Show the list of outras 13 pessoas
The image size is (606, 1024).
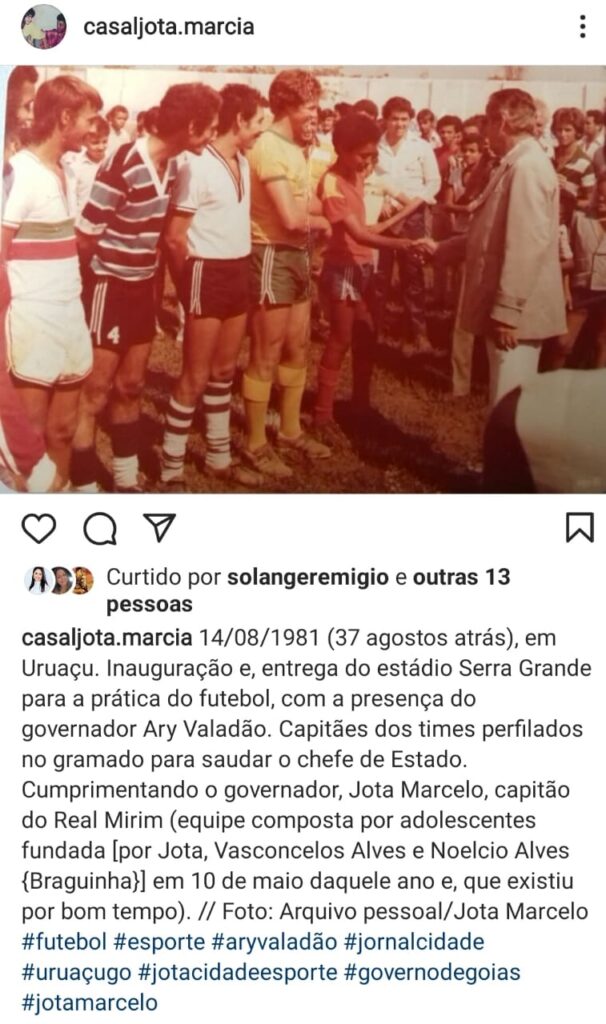[308, 590]
